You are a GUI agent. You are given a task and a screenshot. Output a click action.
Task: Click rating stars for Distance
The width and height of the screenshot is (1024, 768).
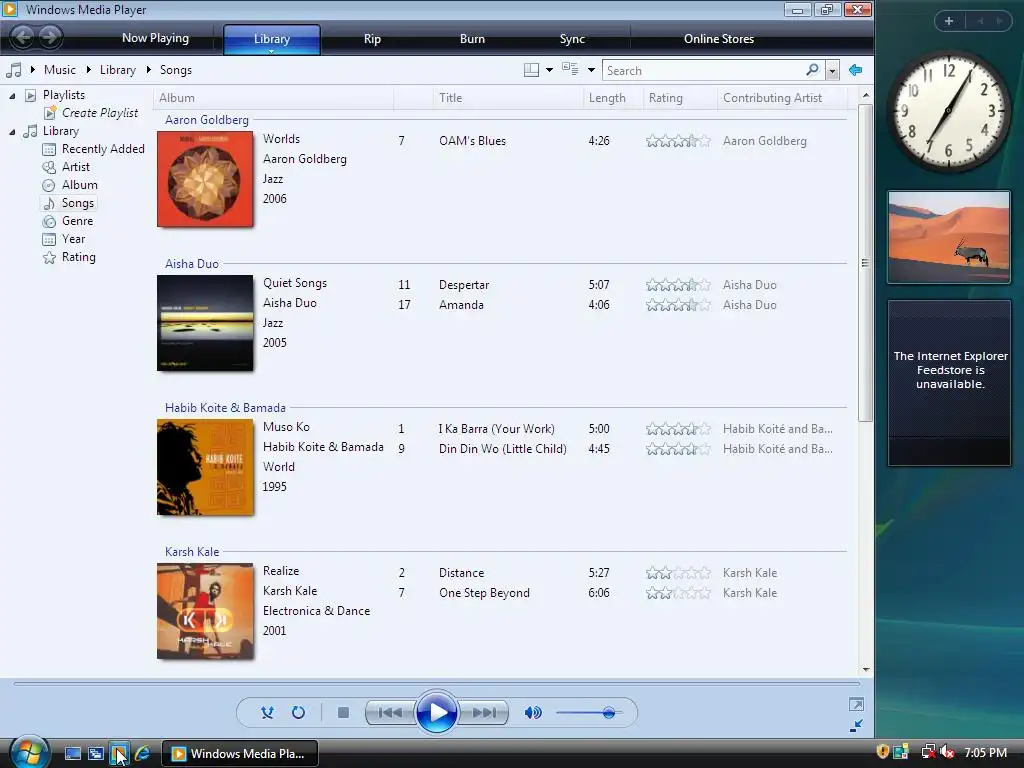click(x=678, y=573)
